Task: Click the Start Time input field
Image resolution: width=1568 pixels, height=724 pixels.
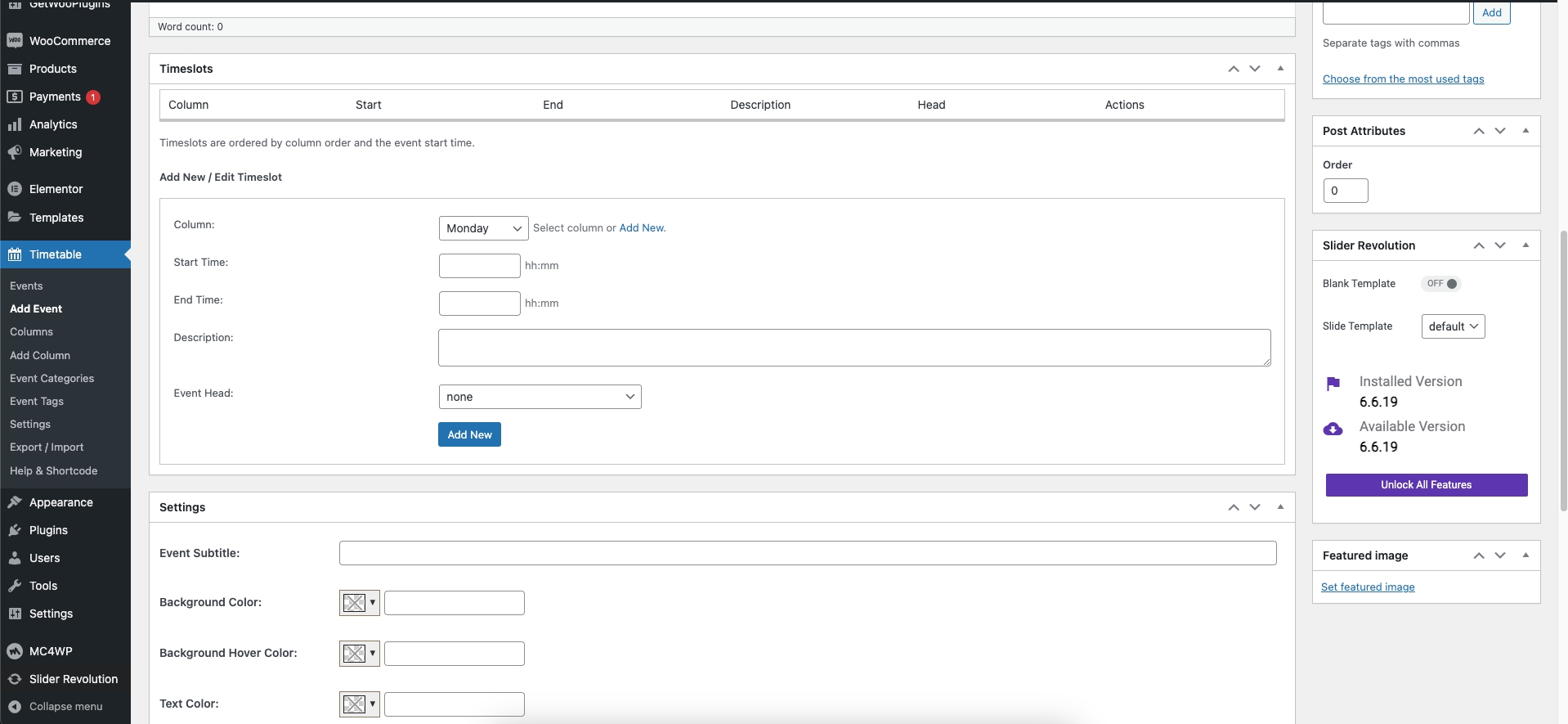Action: pos(479,266)
